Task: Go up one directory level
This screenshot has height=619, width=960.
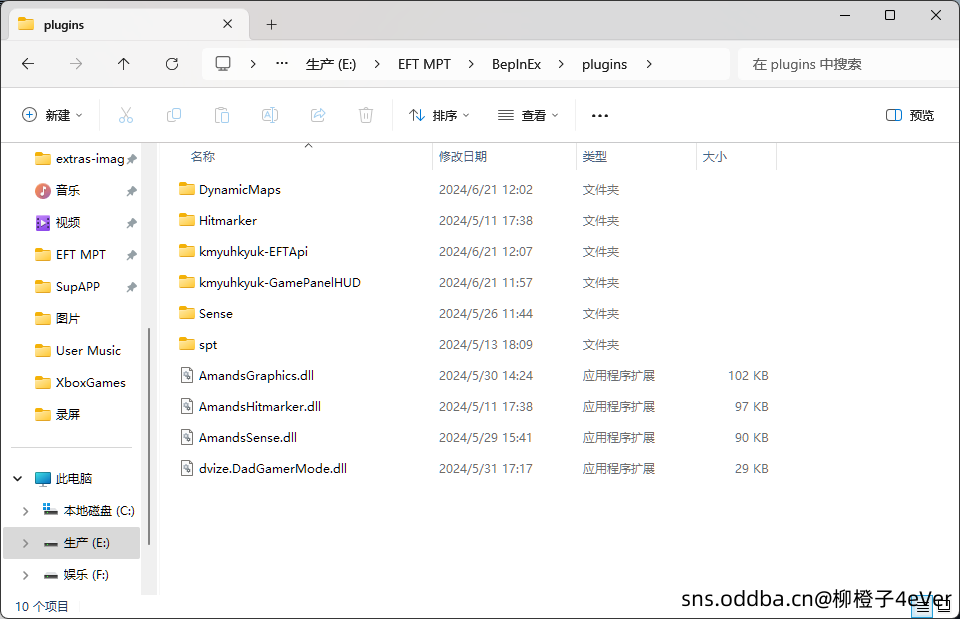Action: click(x=124, y=64)
